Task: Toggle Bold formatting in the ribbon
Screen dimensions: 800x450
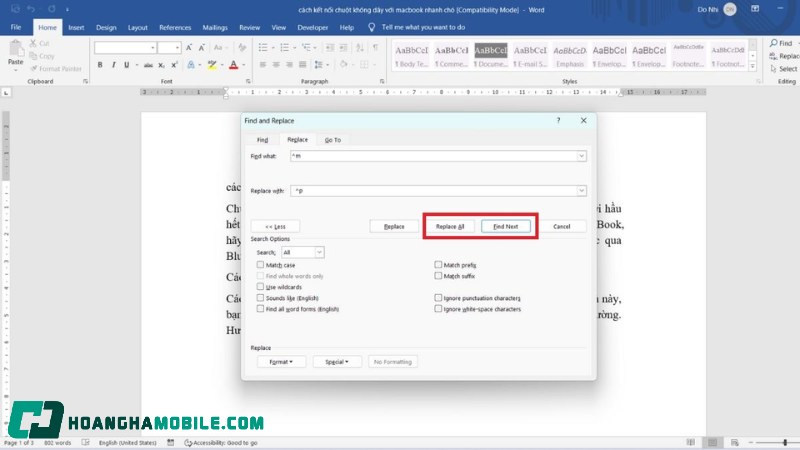Action: (x=100, y=65)
